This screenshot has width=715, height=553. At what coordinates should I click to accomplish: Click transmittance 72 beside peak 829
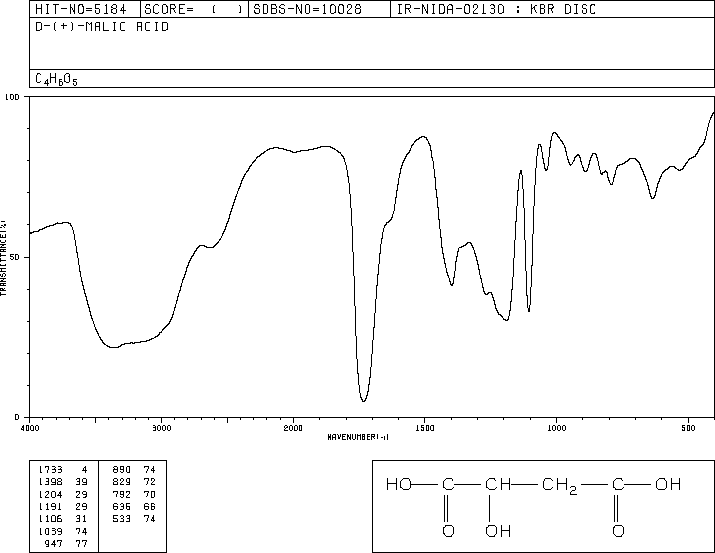coord(150,481)
